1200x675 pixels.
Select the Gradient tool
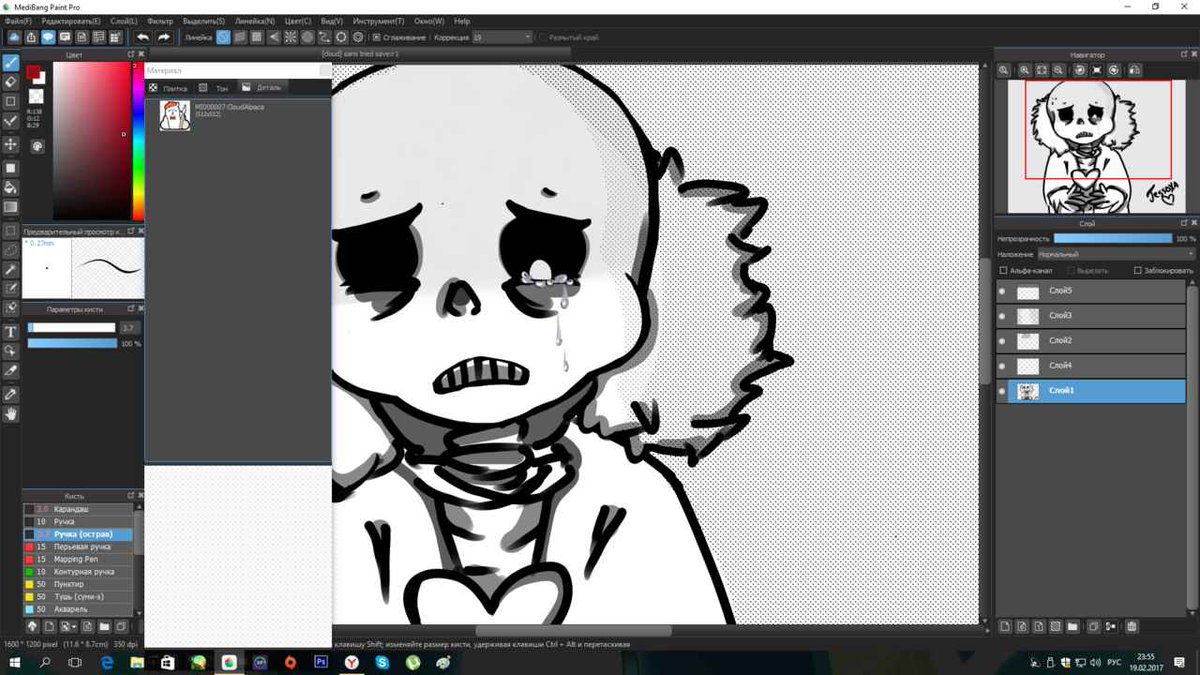11,207
